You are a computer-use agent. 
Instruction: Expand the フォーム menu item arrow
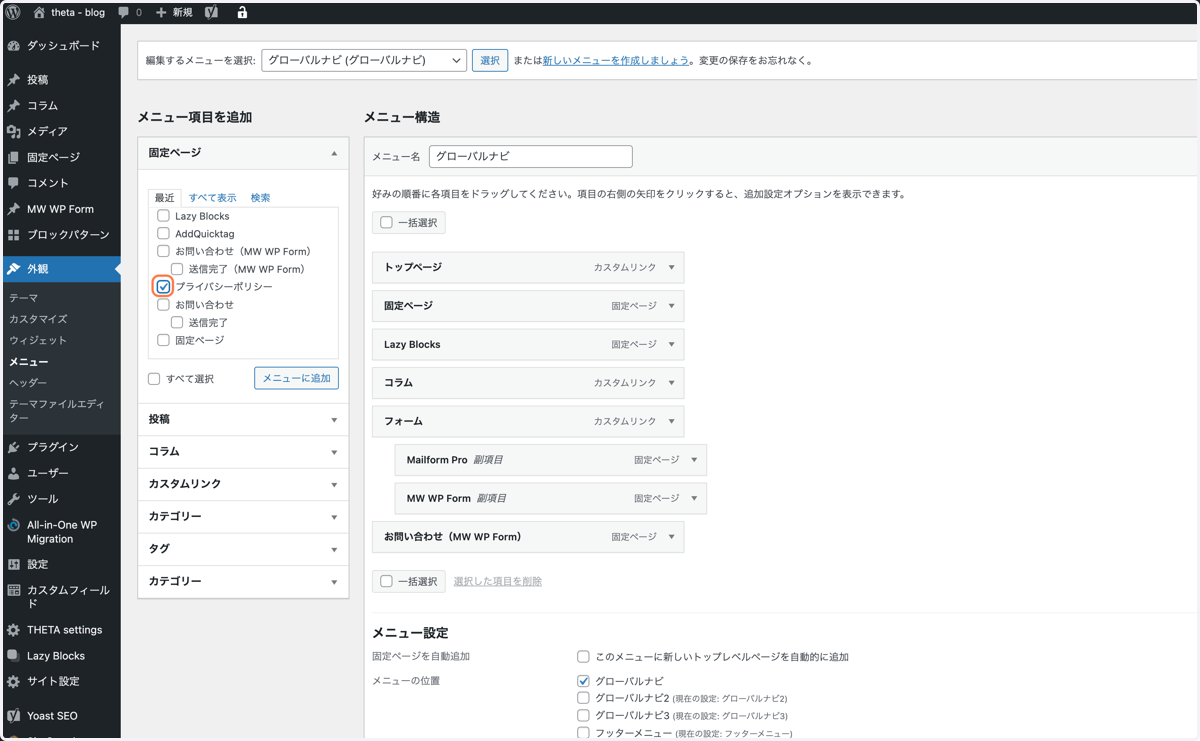[x=671, y=421]
